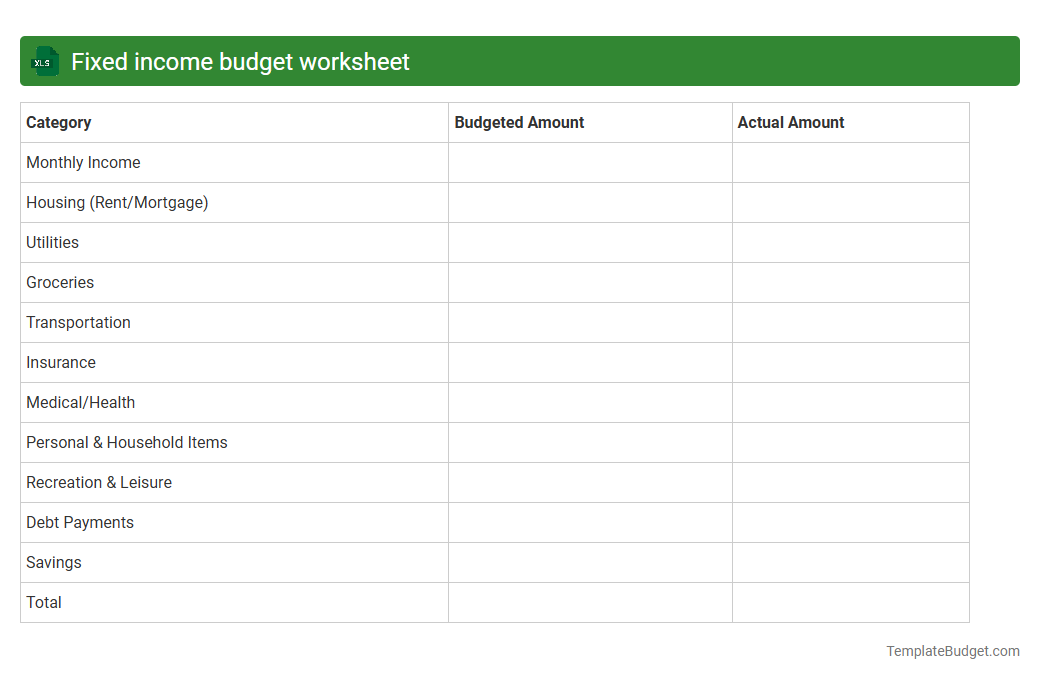Click the Groceries row label
This screenshot has width=1040, height=680.
pyautogui.click(x=60, y=282)
